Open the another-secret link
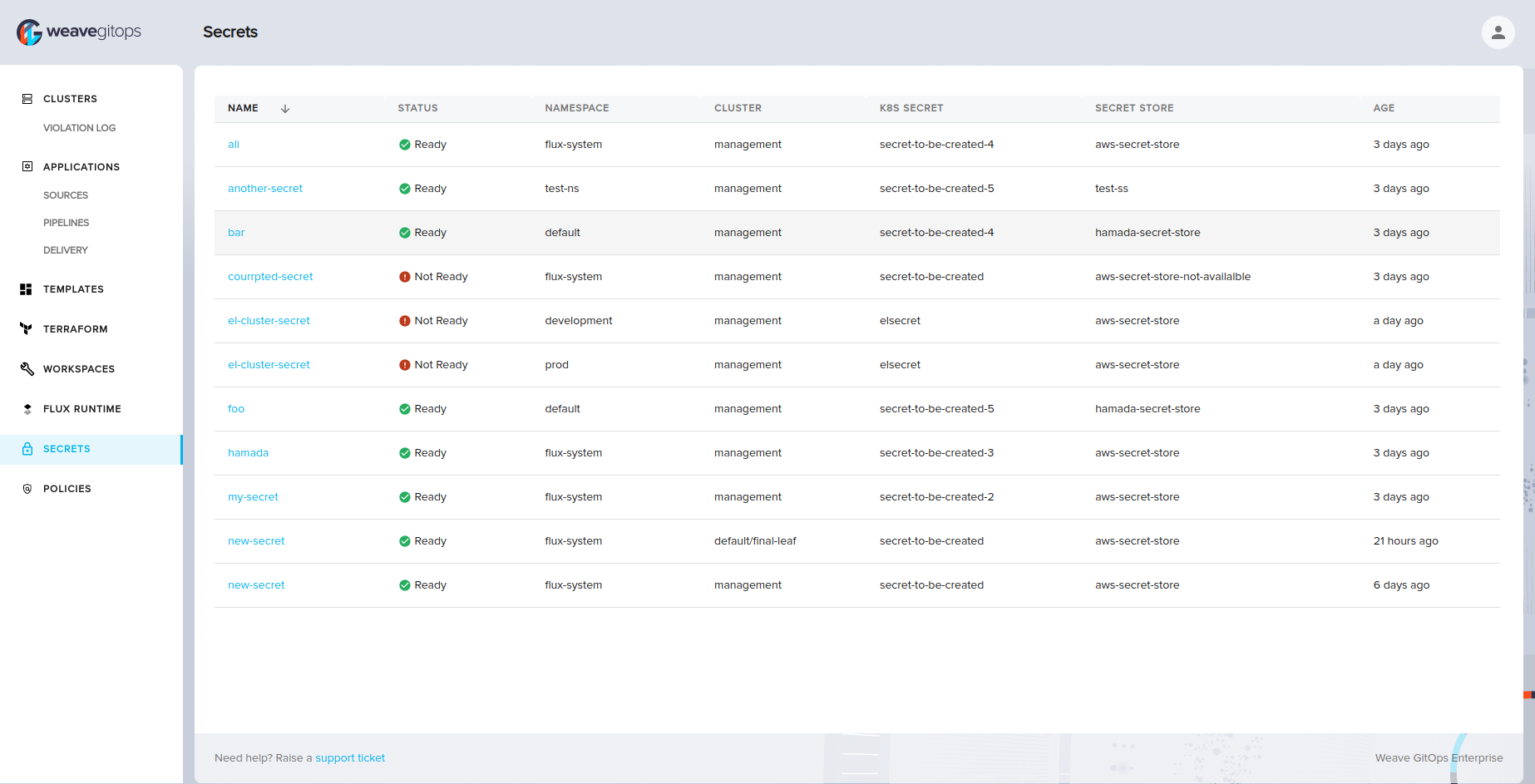This screenshot has width=1535, height=784. tap(265, 189)
